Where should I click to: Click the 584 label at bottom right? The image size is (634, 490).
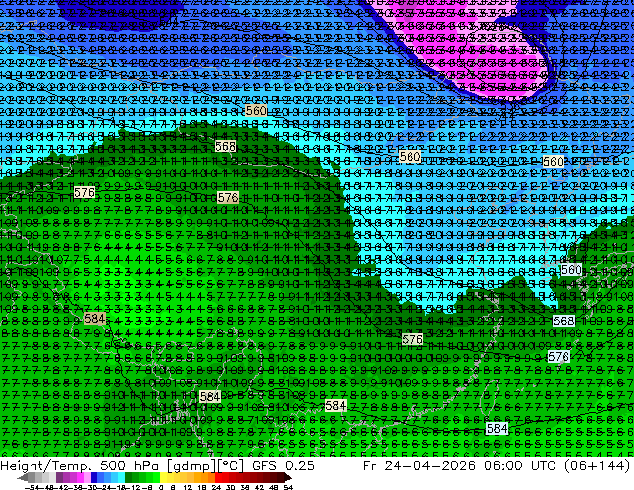tap(497, 429)
